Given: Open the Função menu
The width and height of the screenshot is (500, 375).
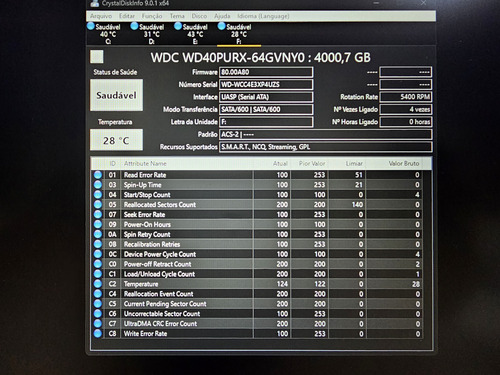Looking at the screenshot, I should [x=152, y=16].
